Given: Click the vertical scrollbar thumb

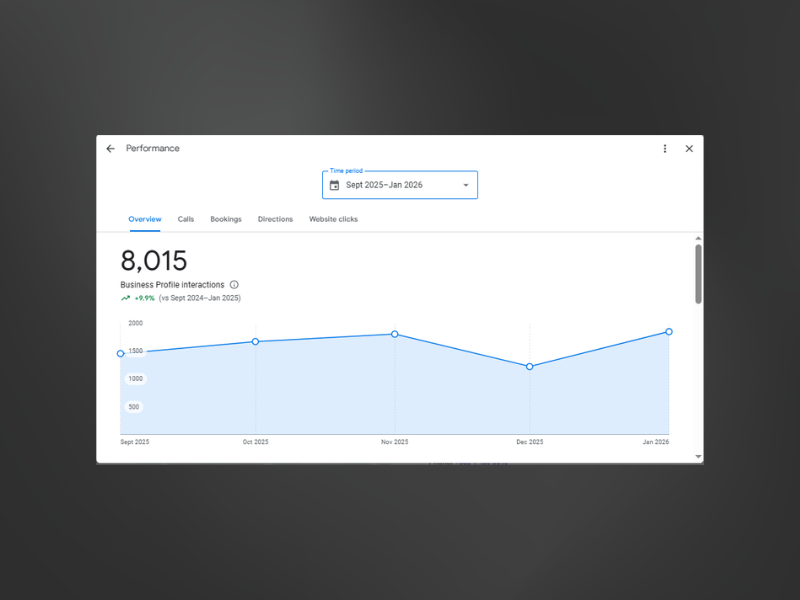Looking at the screenshot, I should tap(698, 273).
